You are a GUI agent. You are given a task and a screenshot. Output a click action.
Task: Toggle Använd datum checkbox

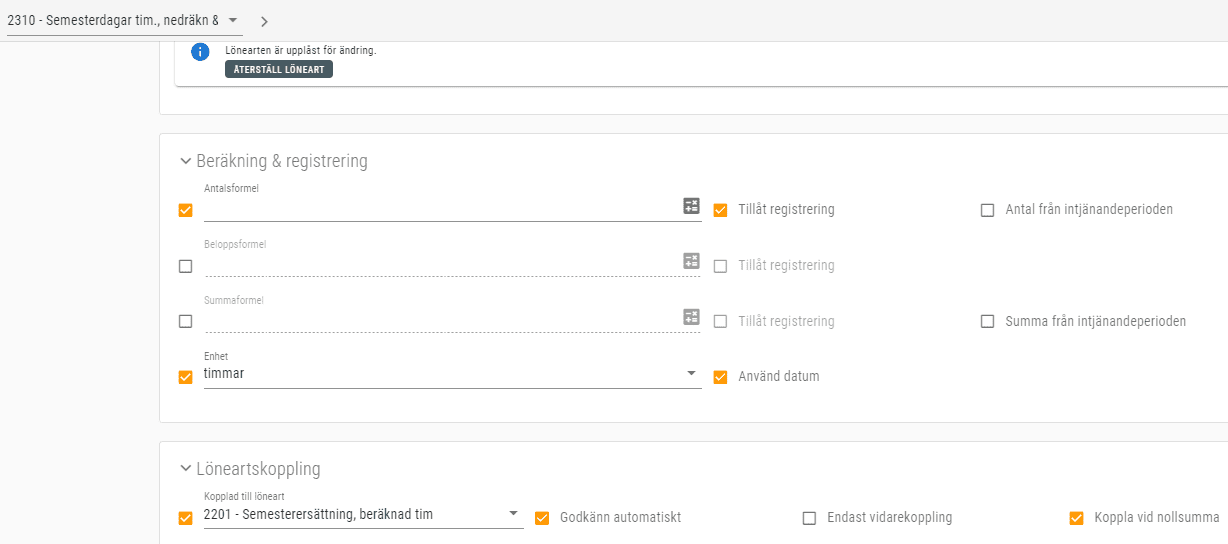click(x=720, y=377)
